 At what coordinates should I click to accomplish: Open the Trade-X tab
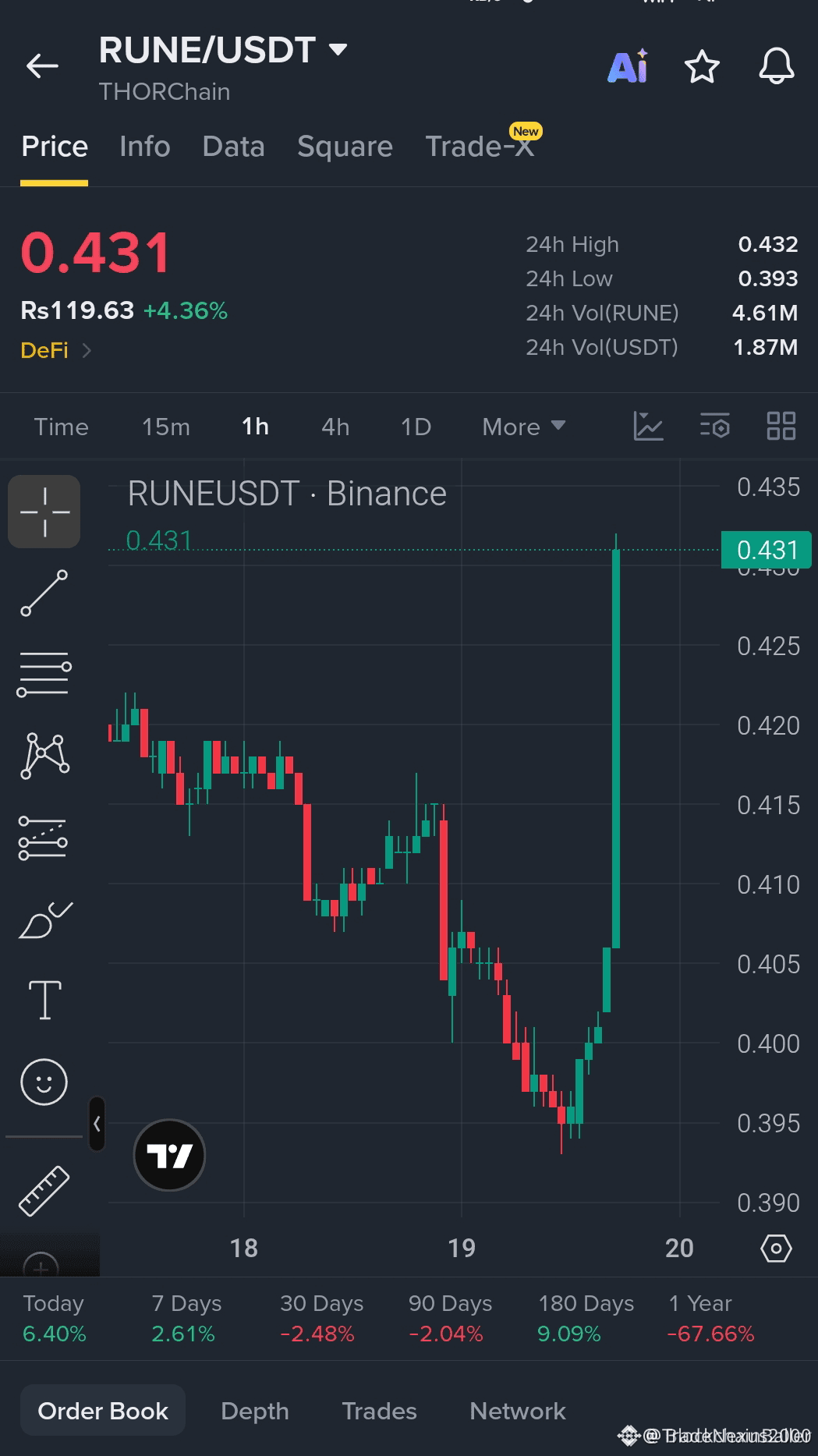point(480,146)
